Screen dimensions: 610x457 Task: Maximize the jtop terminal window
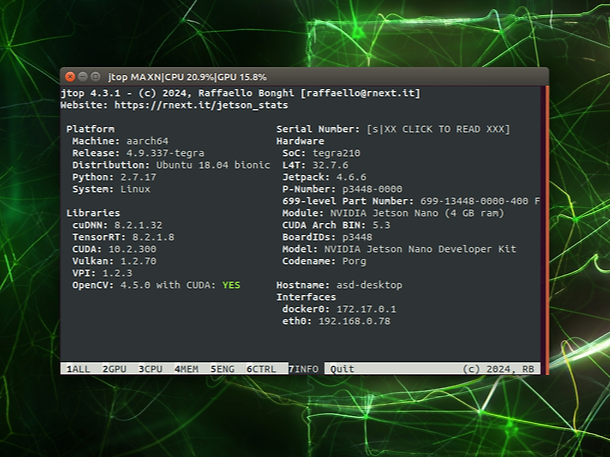(x=95, y=77)
